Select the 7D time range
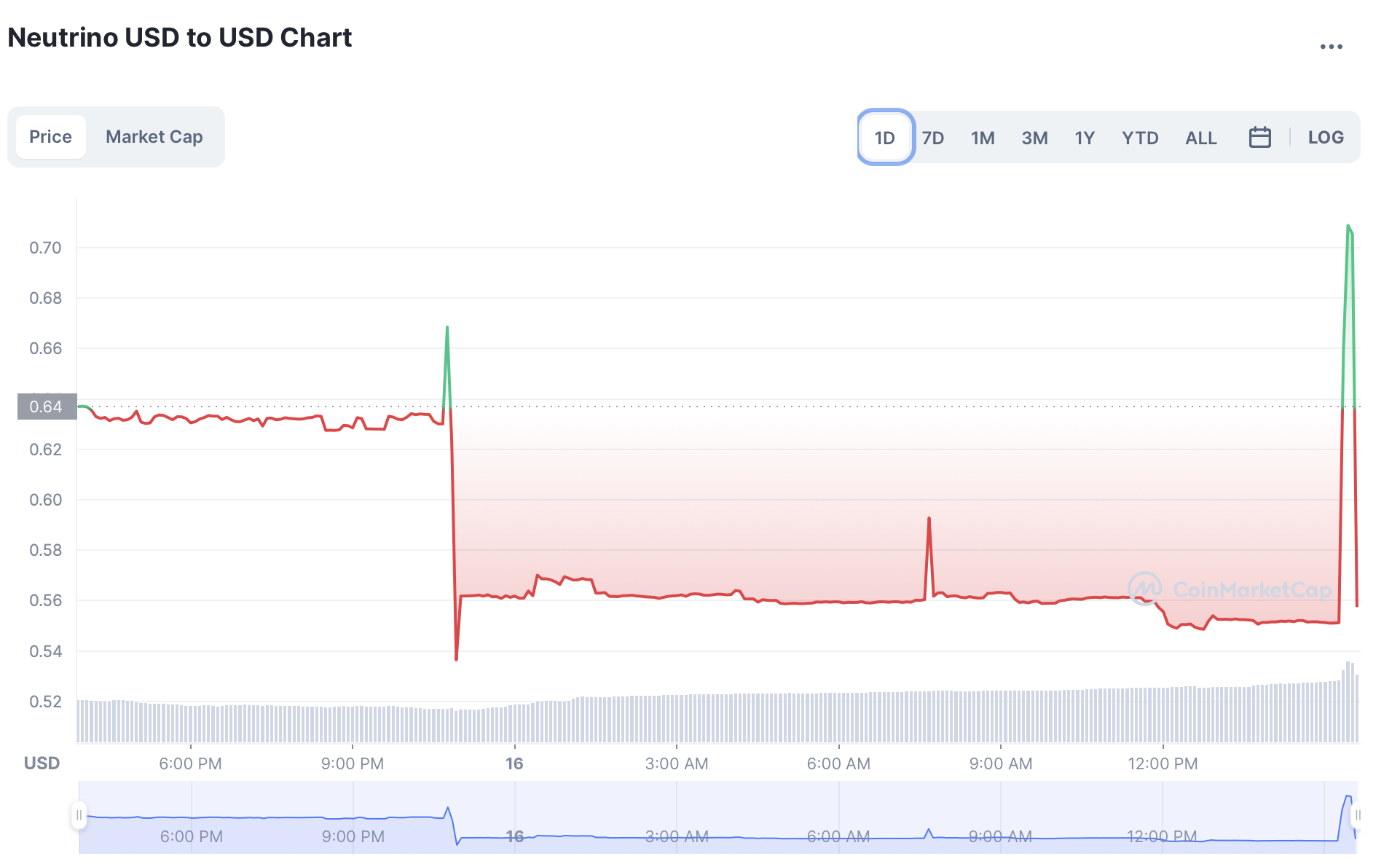This screenshot has width=1400, height=864. tap(932, 138)
